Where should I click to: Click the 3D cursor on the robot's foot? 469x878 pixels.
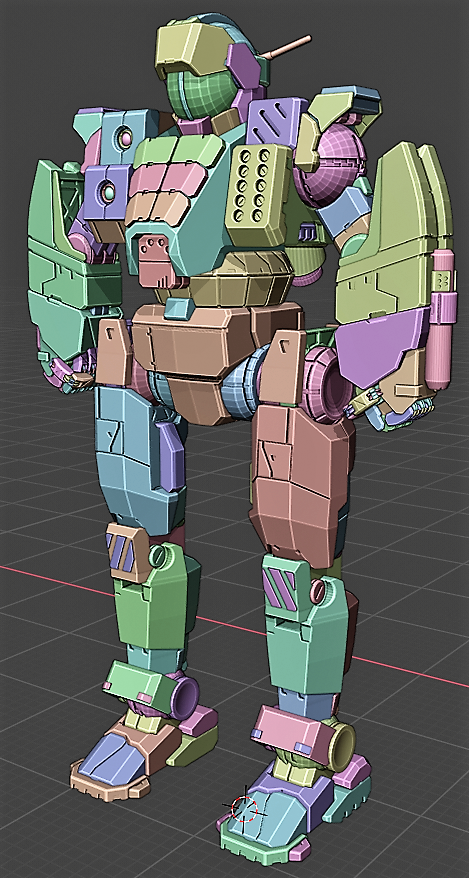(x=245, y=809)
